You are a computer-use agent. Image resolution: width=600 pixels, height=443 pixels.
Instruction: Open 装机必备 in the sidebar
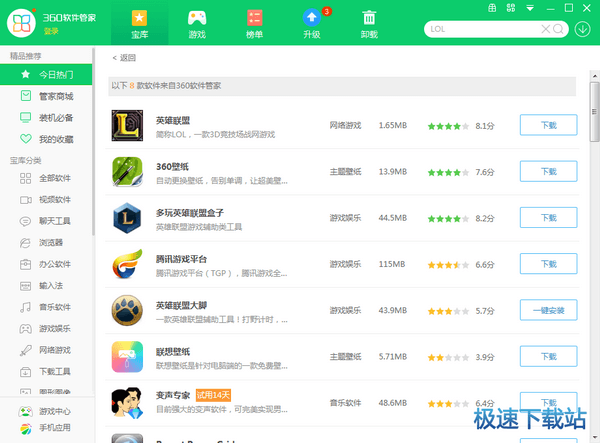pyautogui.click(x=46, y=117)
